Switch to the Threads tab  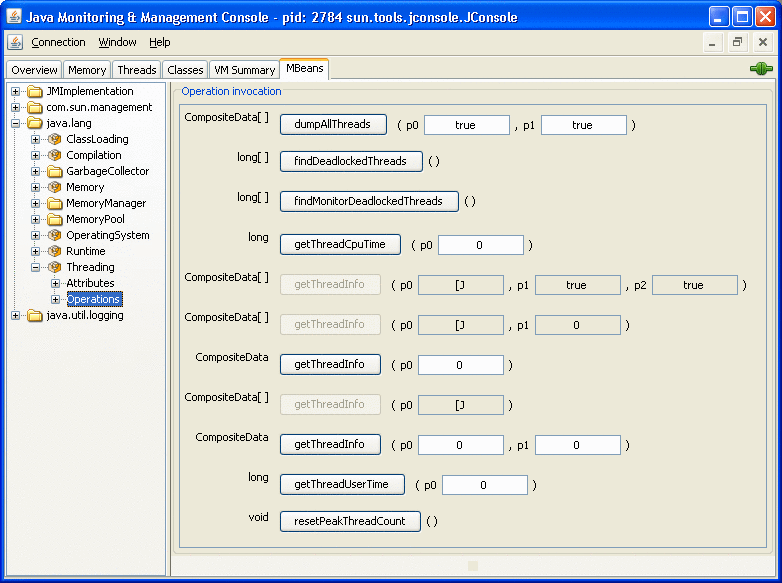tap(136, 70)
